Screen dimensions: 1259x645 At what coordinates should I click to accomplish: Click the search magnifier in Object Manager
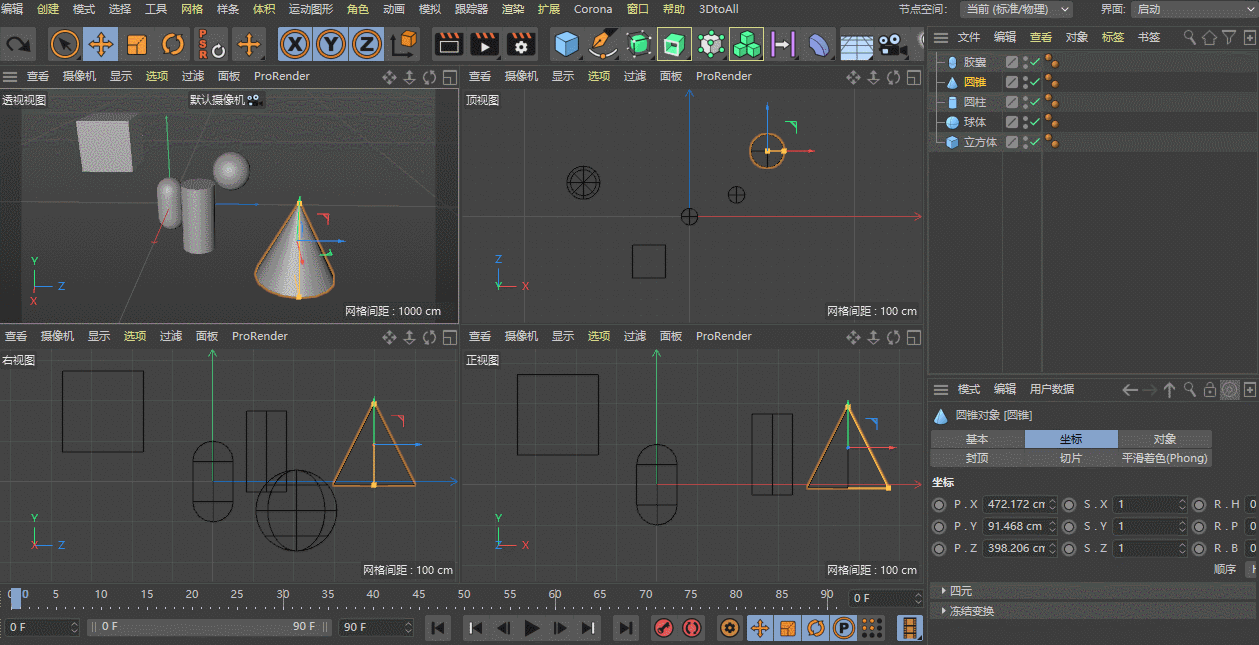tap(1189, 37)
